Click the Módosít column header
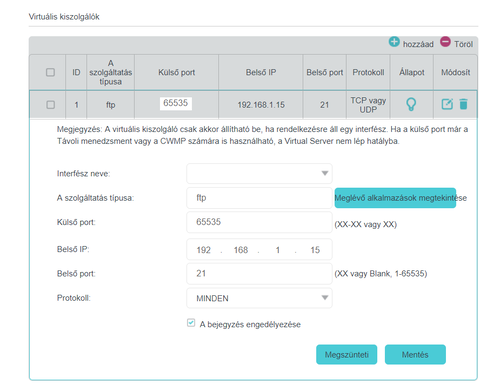This screenshot has height=384, width=480. point(456,72)
